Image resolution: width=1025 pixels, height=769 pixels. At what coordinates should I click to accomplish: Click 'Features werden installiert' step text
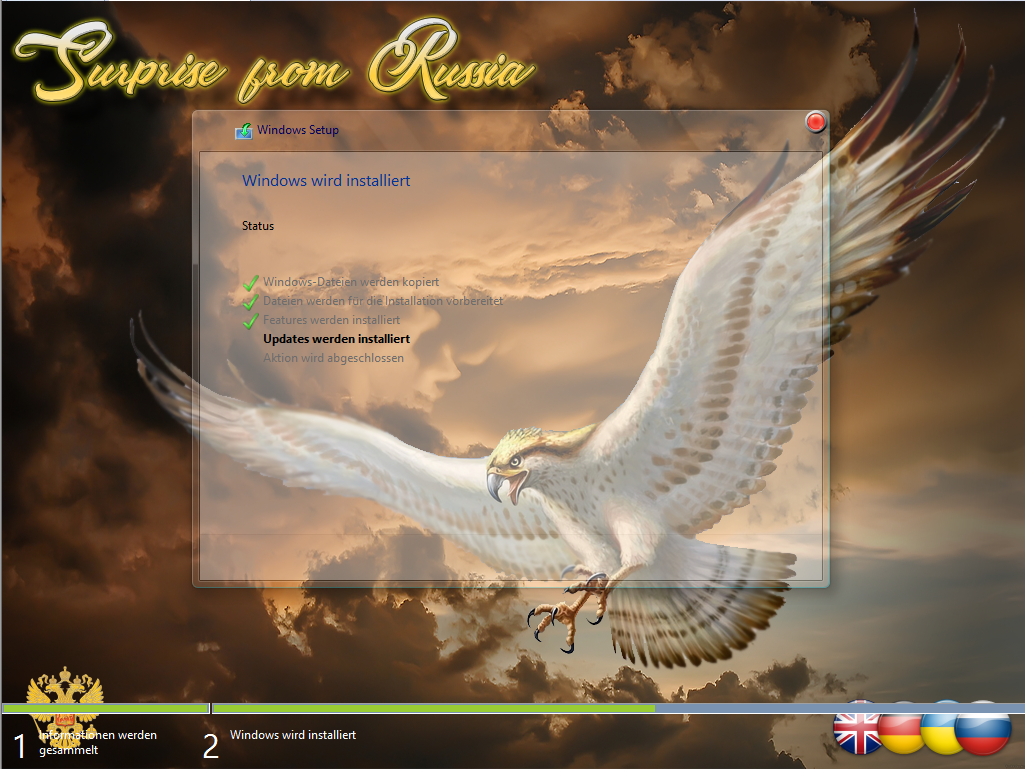(331, 320)
